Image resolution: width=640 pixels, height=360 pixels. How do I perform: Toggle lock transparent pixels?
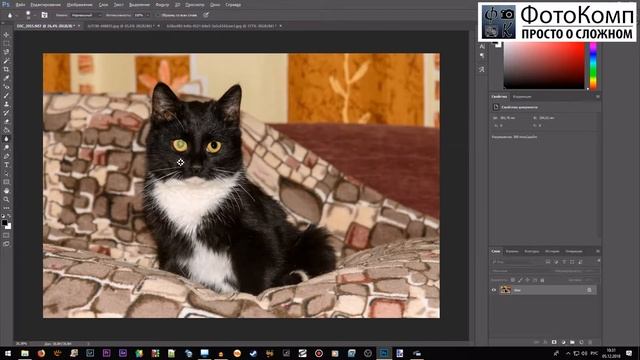513,280
